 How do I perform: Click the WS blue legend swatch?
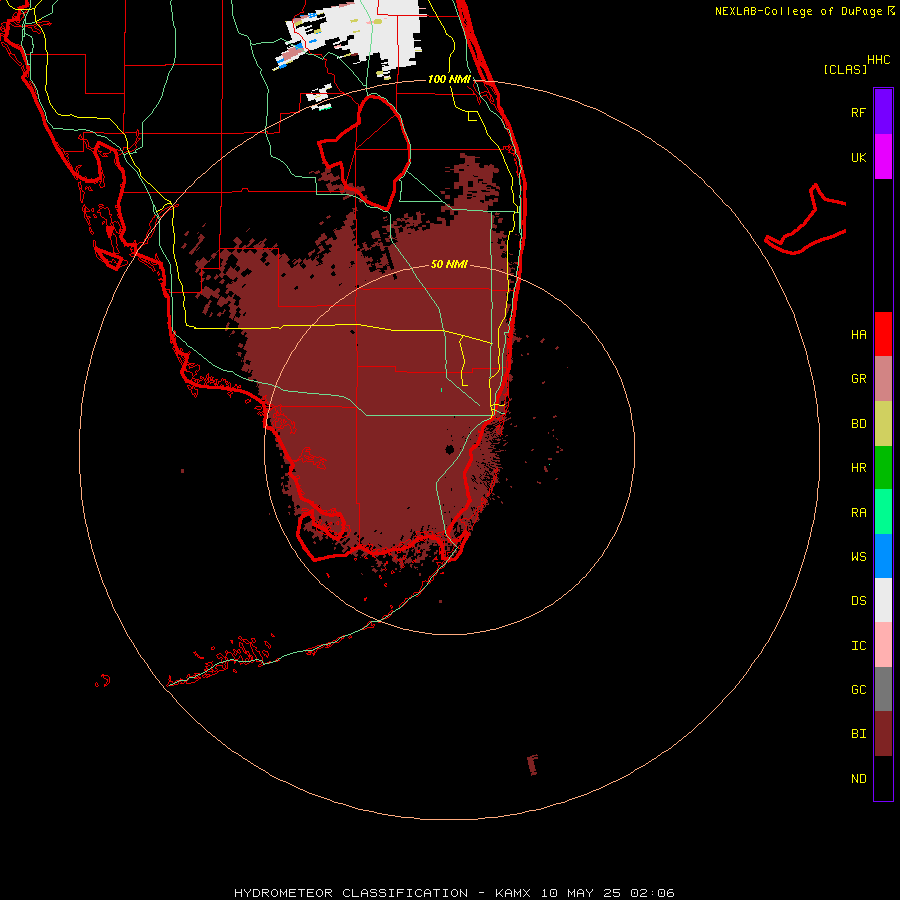point(883,556)
